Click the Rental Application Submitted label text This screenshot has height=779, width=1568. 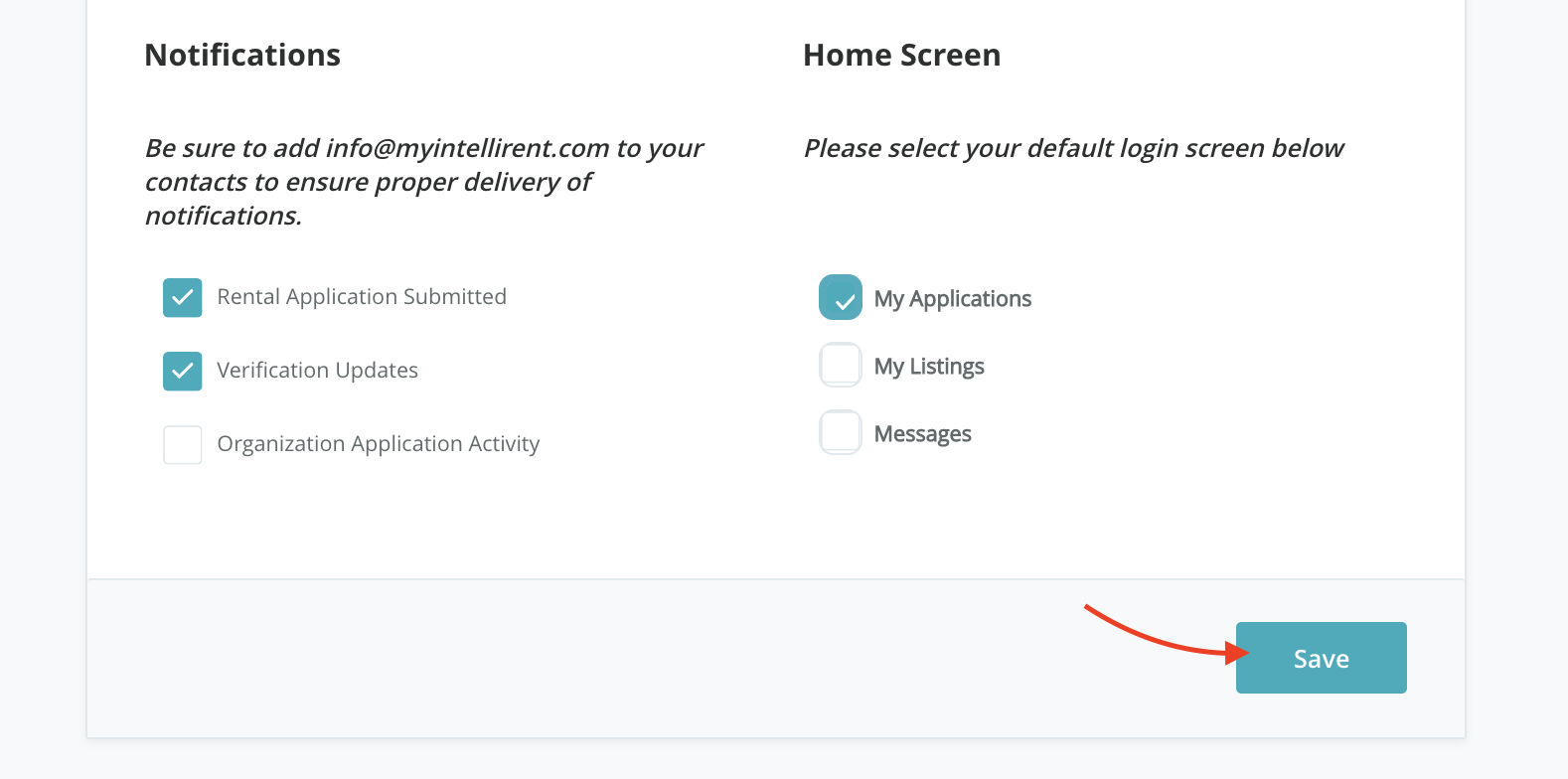click(x=362, y=297)
